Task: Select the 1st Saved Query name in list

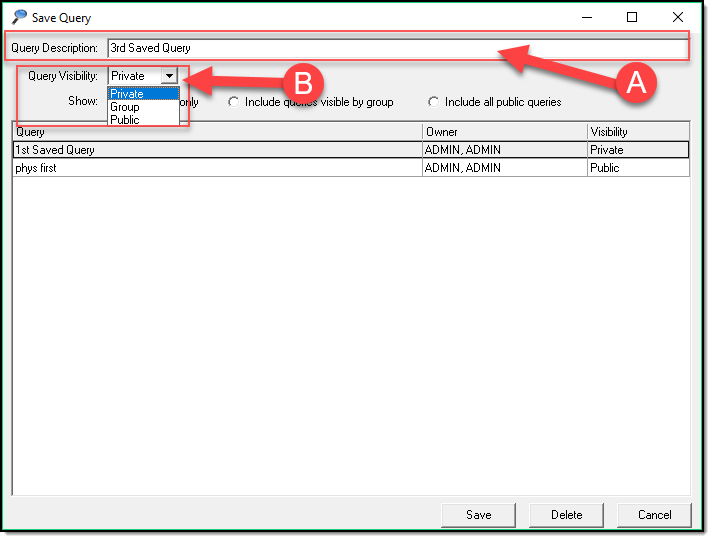Action: [x=55, y=150]
